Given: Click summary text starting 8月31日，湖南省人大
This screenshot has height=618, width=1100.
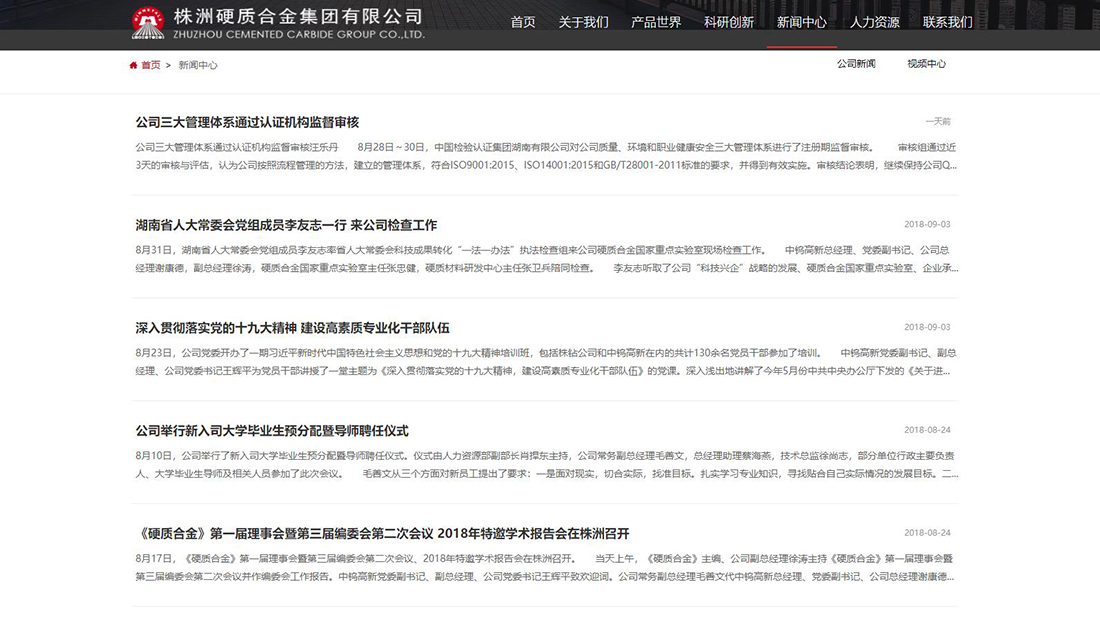Looking at the screenshot, I should tap(546, 259).
